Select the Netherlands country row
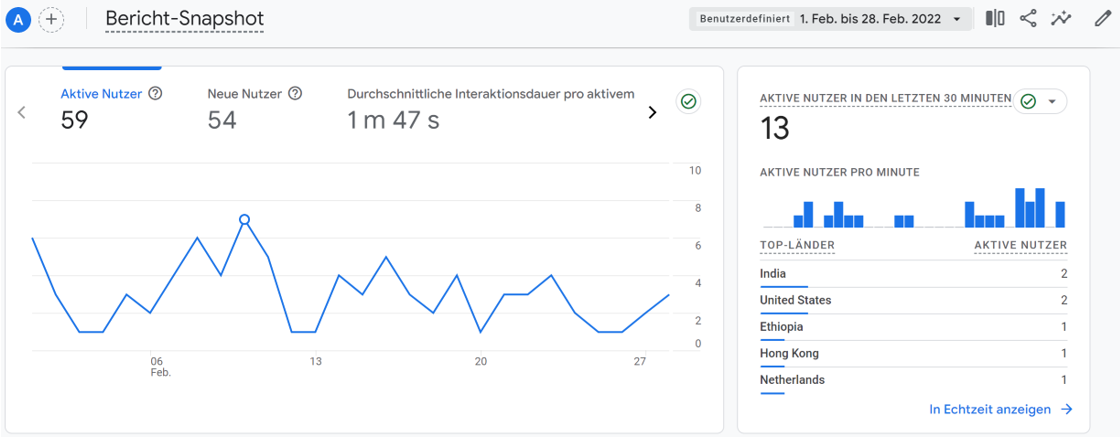Screen dimensions: 1120x437 [x=914, y=380]
